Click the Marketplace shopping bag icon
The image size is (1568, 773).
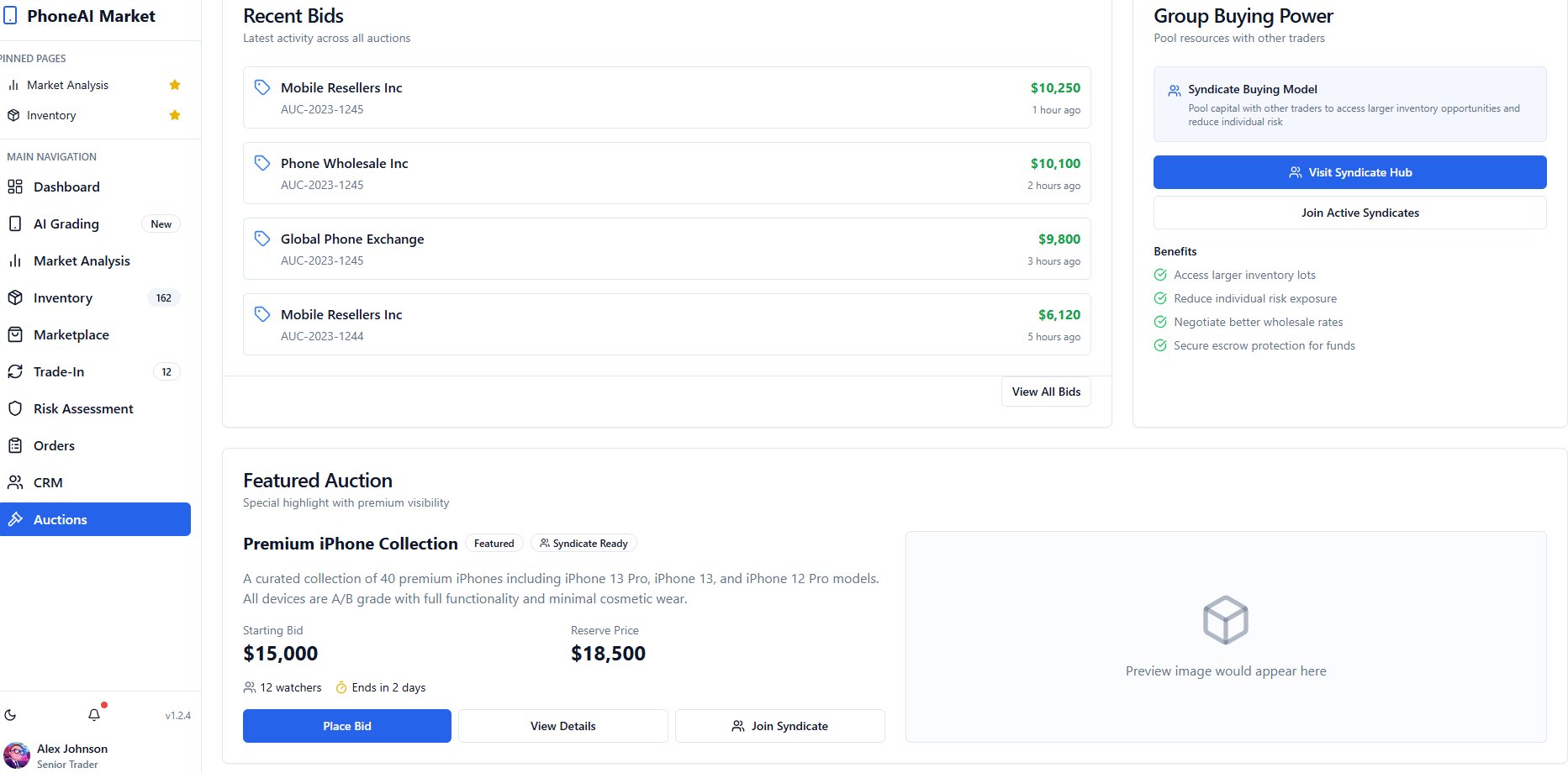tap(15, 334)
